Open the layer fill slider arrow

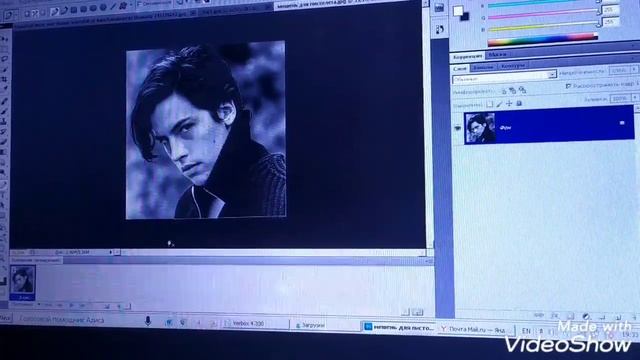pyautogui.click(x=635, y=98)
